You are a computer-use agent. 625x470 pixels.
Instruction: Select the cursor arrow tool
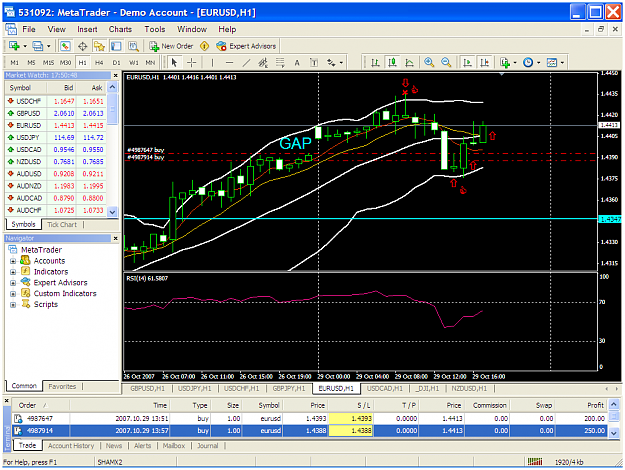[x=174, y=63]
